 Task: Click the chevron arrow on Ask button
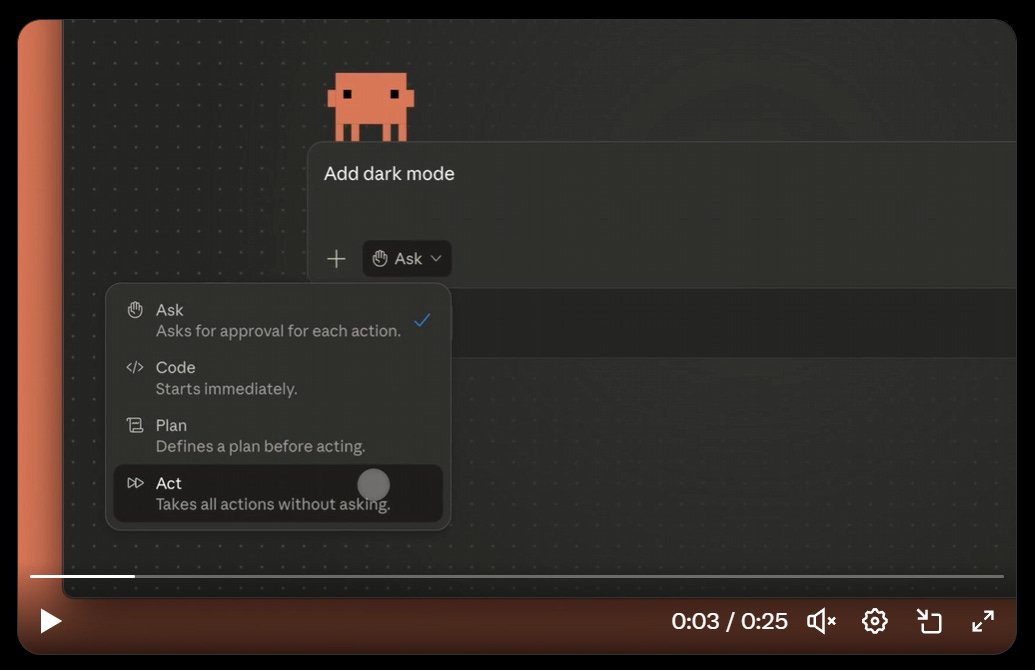tap(436, 259)
